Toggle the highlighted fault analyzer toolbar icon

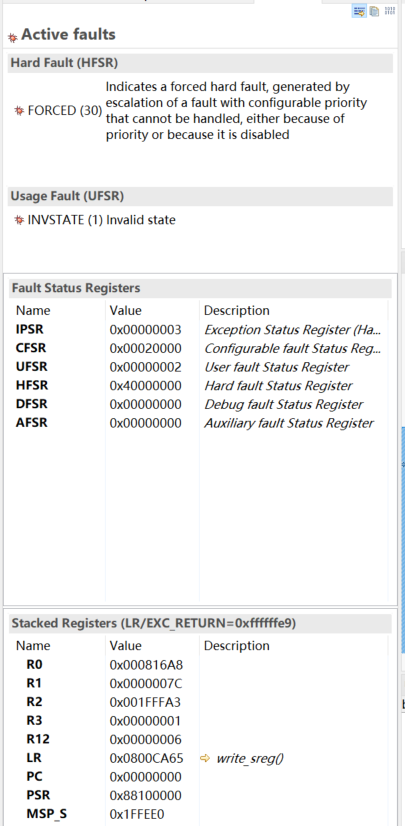(359, 11)
